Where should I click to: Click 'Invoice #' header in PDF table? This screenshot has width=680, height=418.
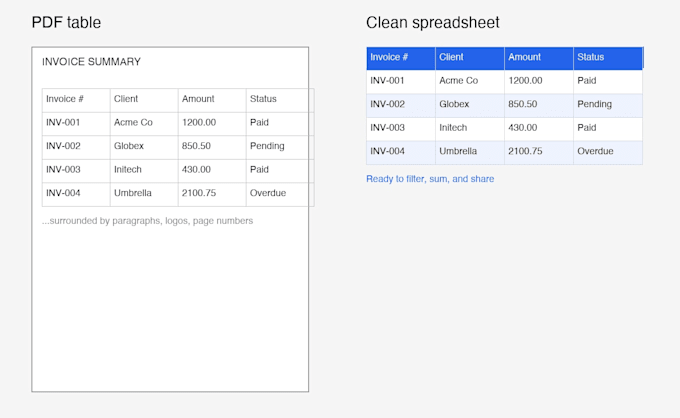[76, 100]
